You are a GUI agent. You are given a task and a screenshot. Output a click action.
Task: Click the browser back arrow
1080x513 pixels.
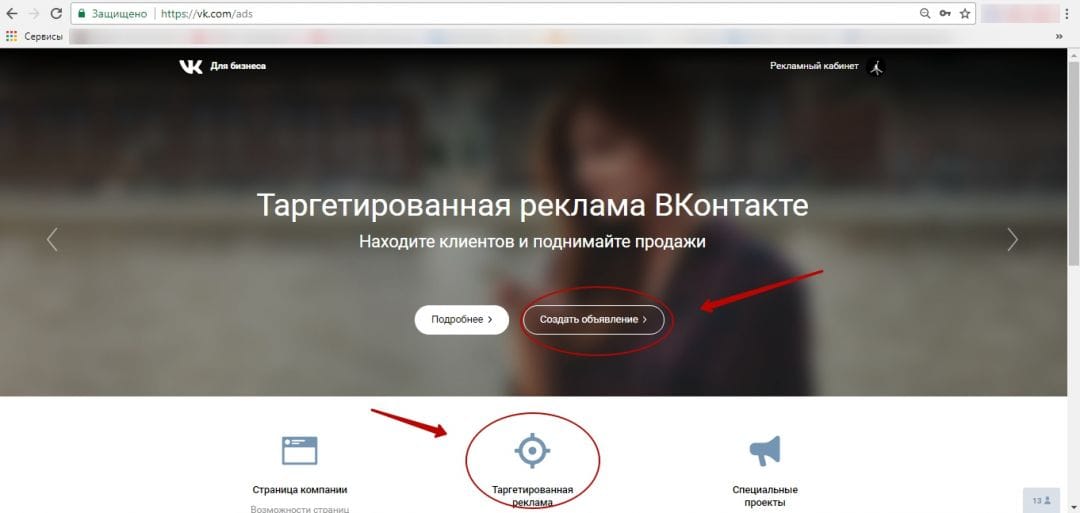(12, 14)
